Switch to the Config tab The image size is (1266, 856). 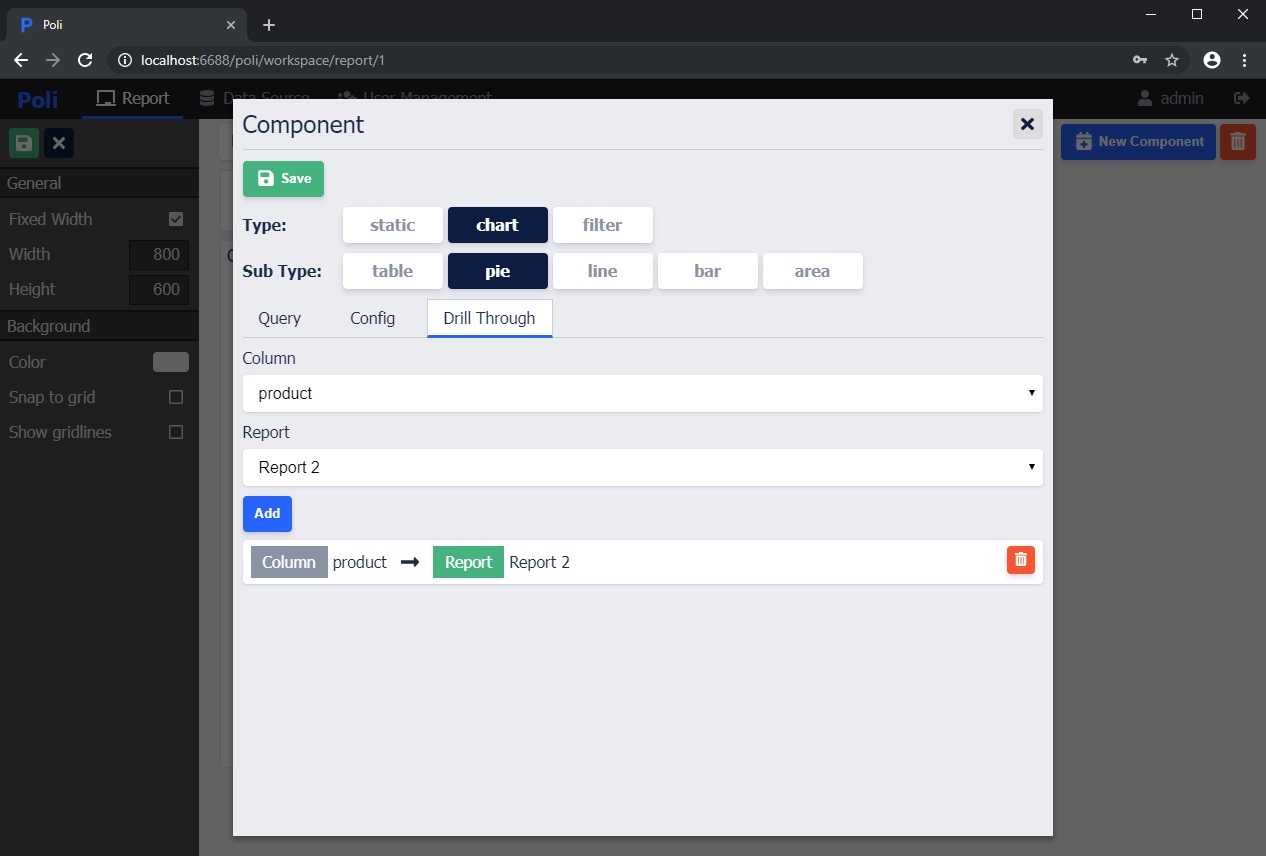click(x=372, y=318)
